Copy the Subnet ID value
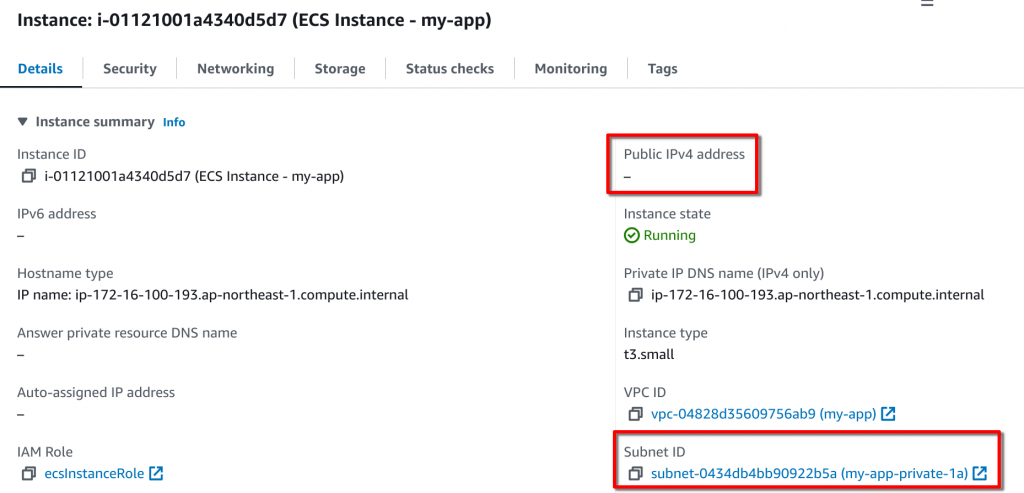Viewport: 1024px width, 493px height. (x=634, y=473)
